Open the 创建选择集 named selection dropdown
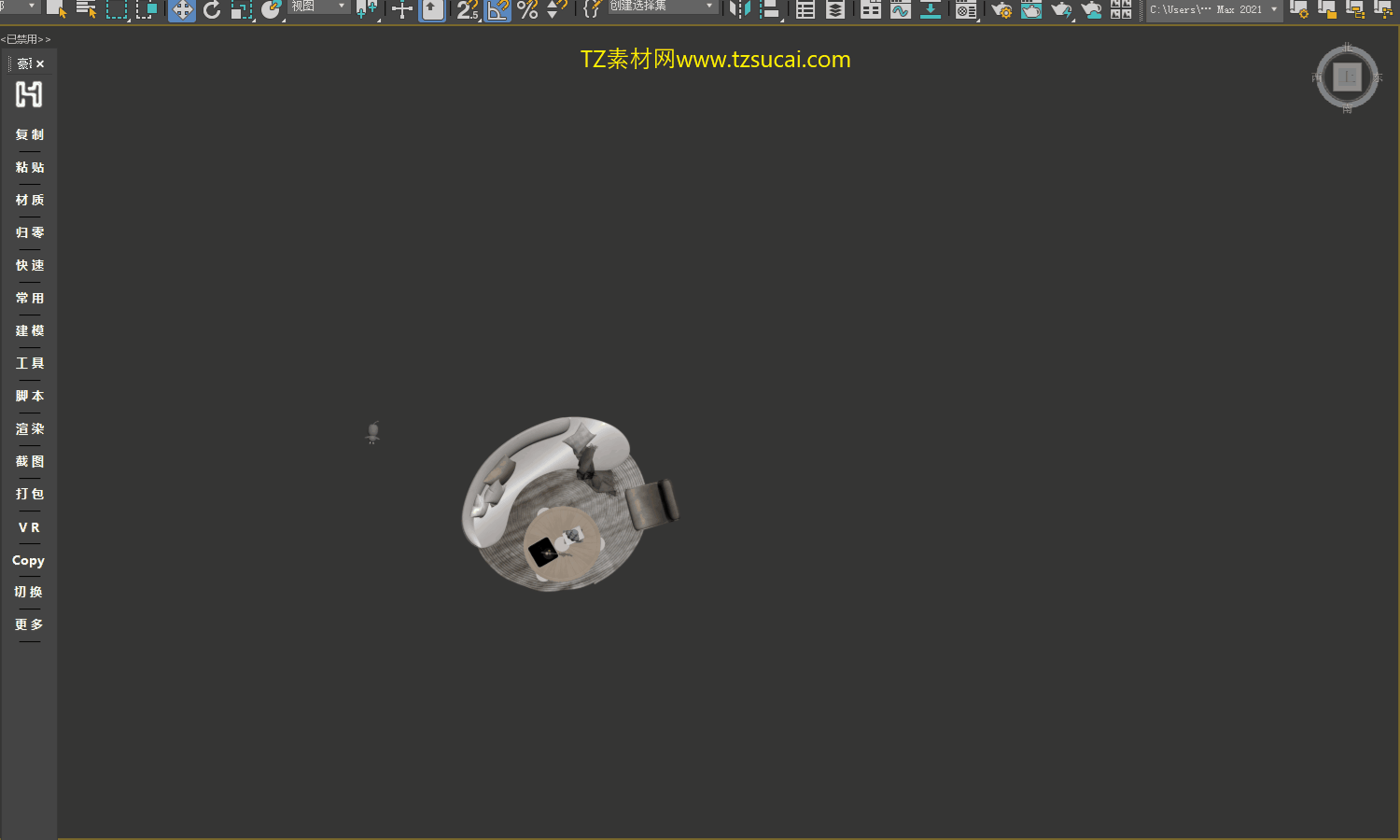The height and width of the screenshot is (840, 1400). (663, 7)
